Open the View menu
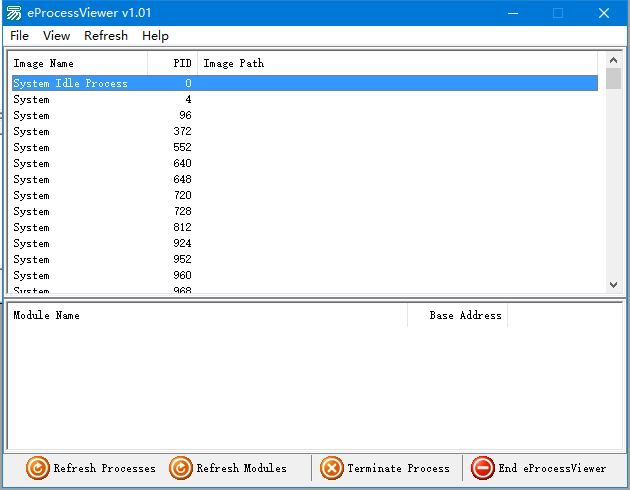The width and height of the screenshot is (630, 490). tap(57, 36)
